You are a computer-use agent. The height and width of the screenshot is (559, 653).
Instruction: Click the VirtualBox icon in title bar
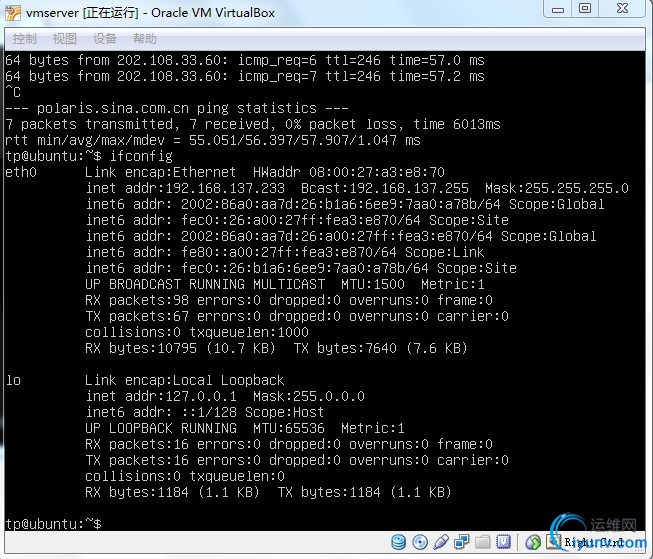[12, 13]
